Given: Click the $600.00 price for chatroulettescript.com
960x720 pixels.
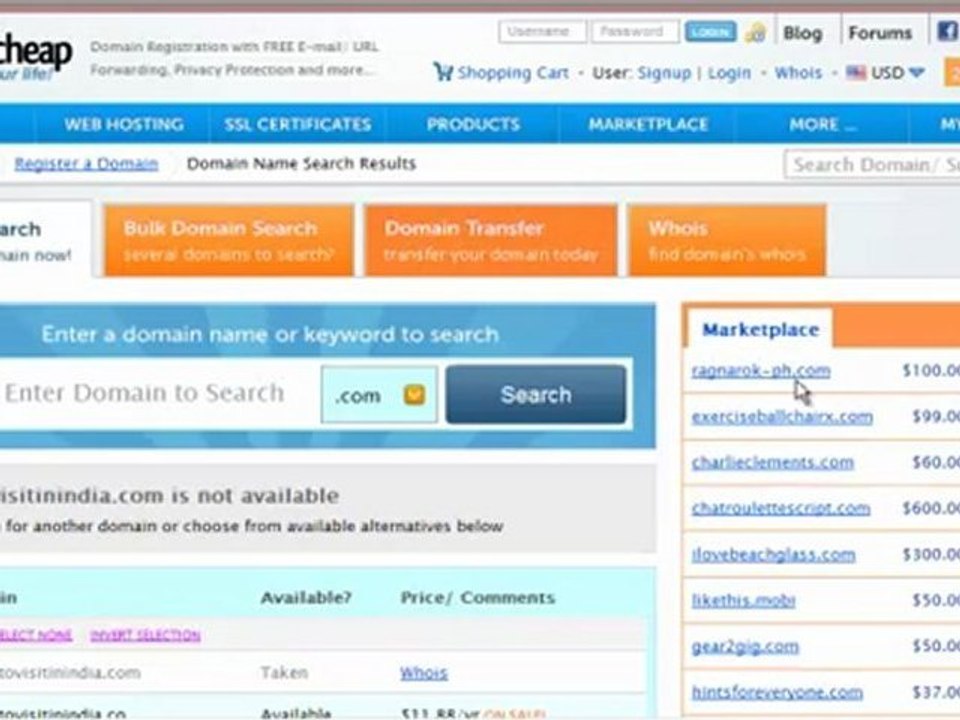Looking at the screenshot, I should [x=931, y=508].
